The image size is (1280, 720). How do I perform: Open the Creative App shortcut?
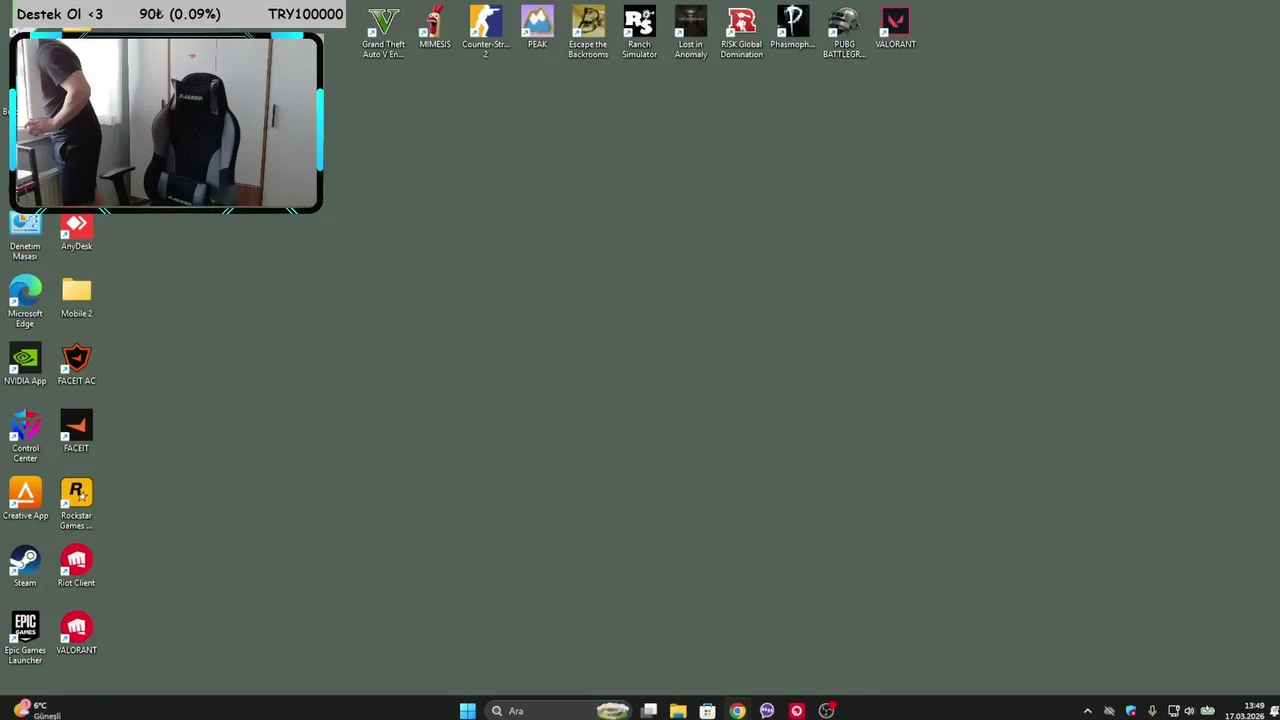[25, 499]
